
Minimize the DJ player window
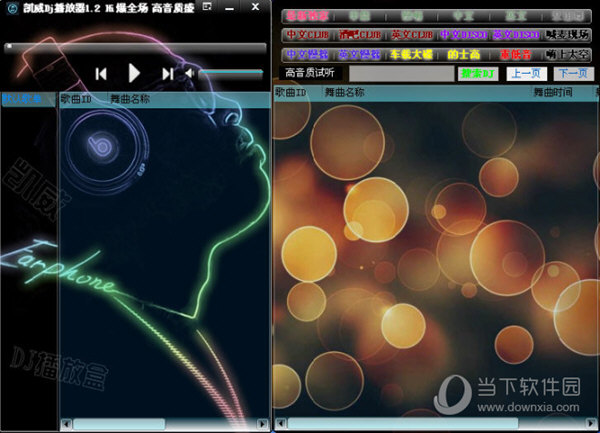pyautogui.click(x=230, y=8)
